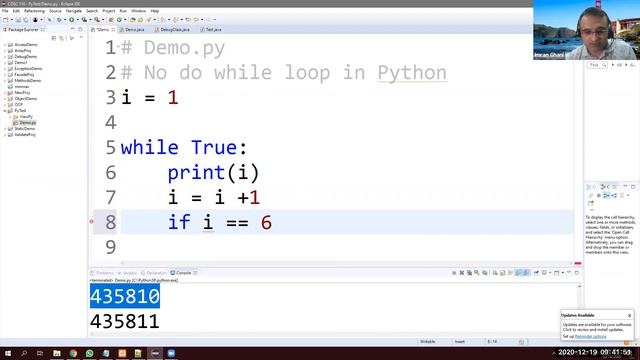Expand the DebugDemo project
This screenshot has width=640, height=360.
click(5, 57)
